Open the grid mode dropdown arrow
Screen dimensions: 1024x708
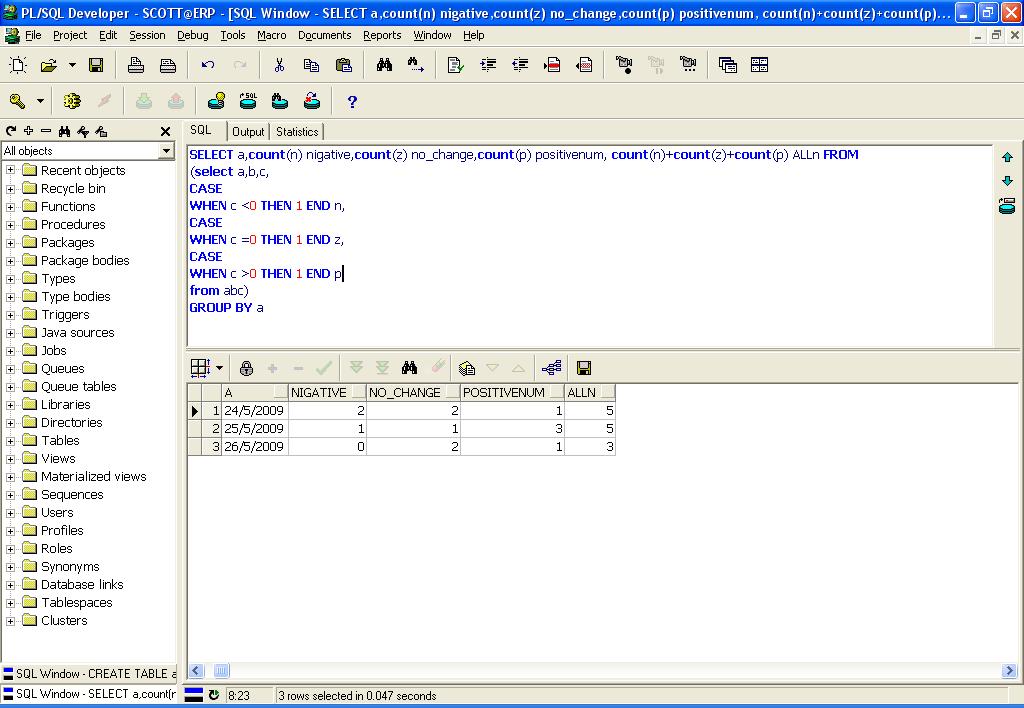[219, 368]
